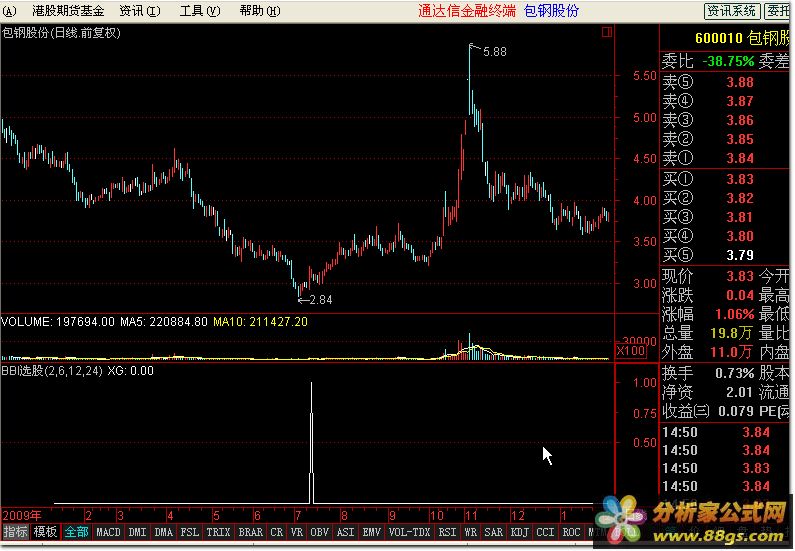Click the 委比 -38.75% value

point(728,62)
